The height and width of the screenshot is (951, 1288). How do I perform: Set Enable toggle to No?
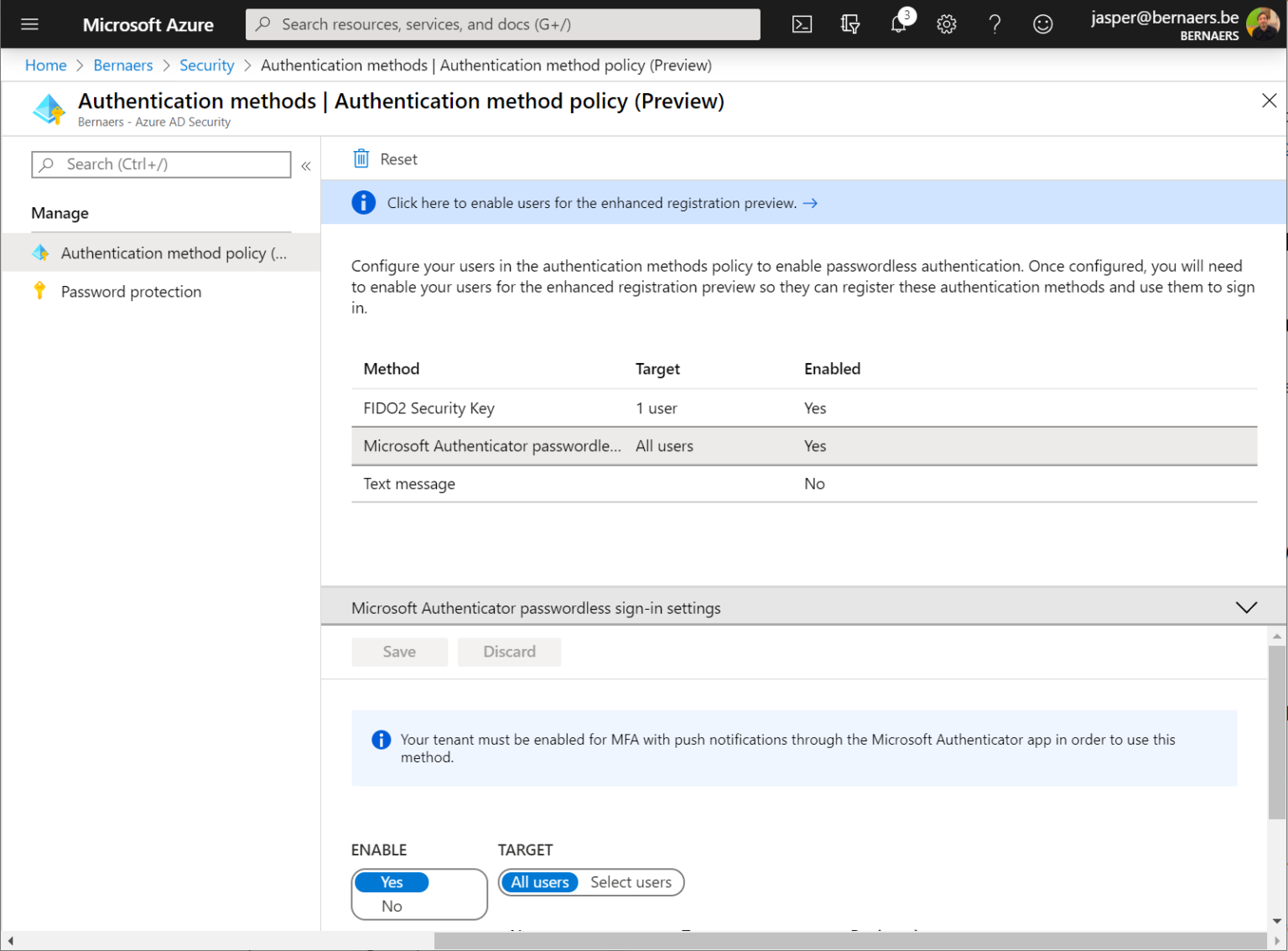pyautogui.click(x=392, y=906)
